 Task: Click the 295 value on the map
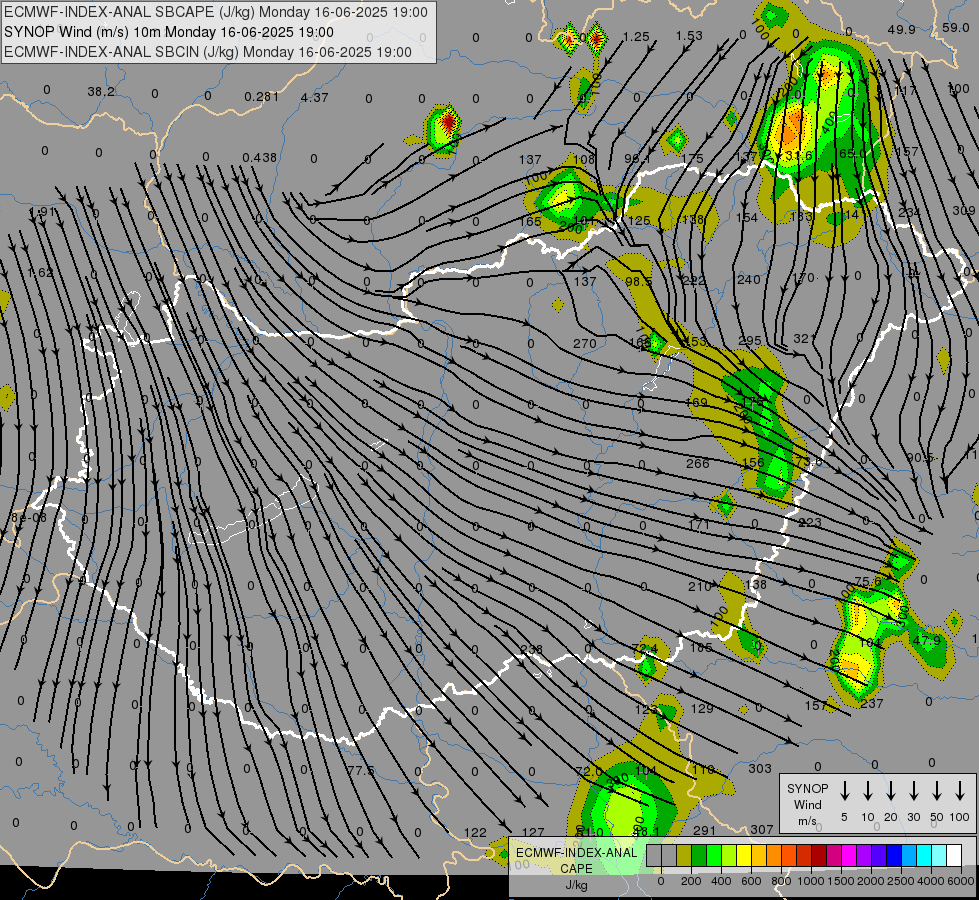click(750, 340)
